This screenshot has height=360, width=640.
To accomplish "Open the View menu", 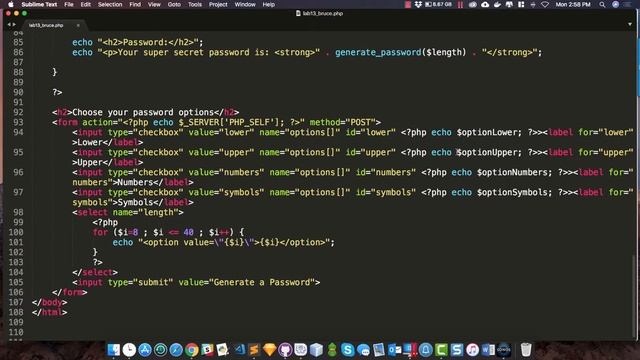I will [154, 4].
